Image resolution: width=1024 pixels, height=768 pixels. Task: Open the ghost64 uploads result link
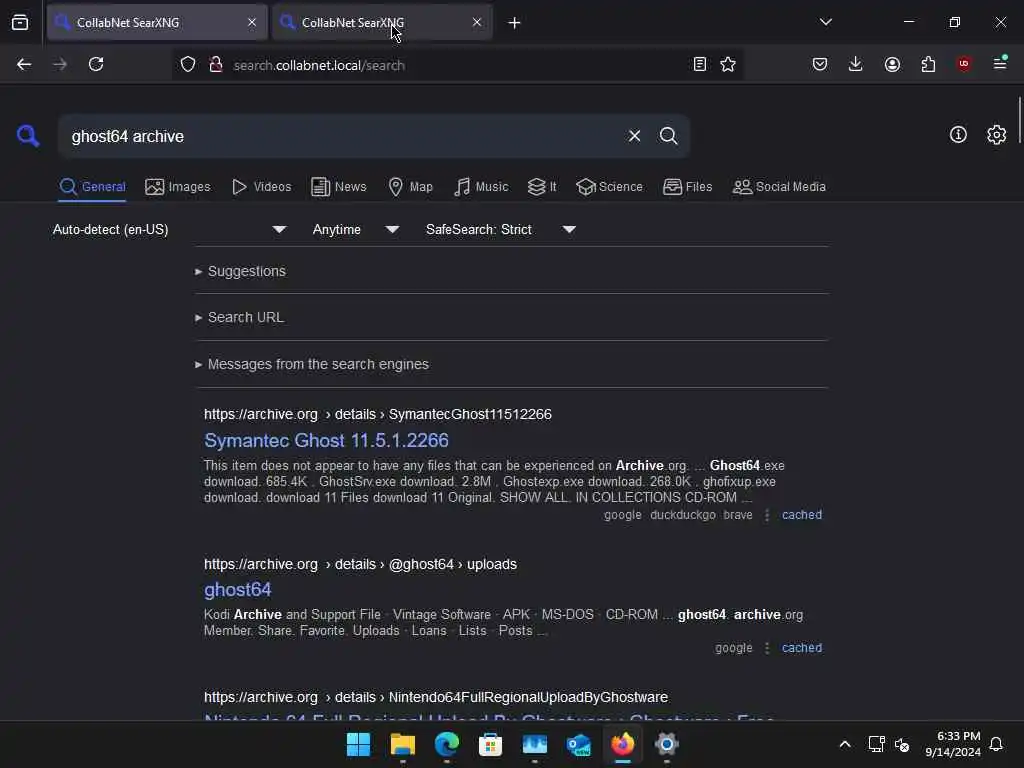[238, 590]
